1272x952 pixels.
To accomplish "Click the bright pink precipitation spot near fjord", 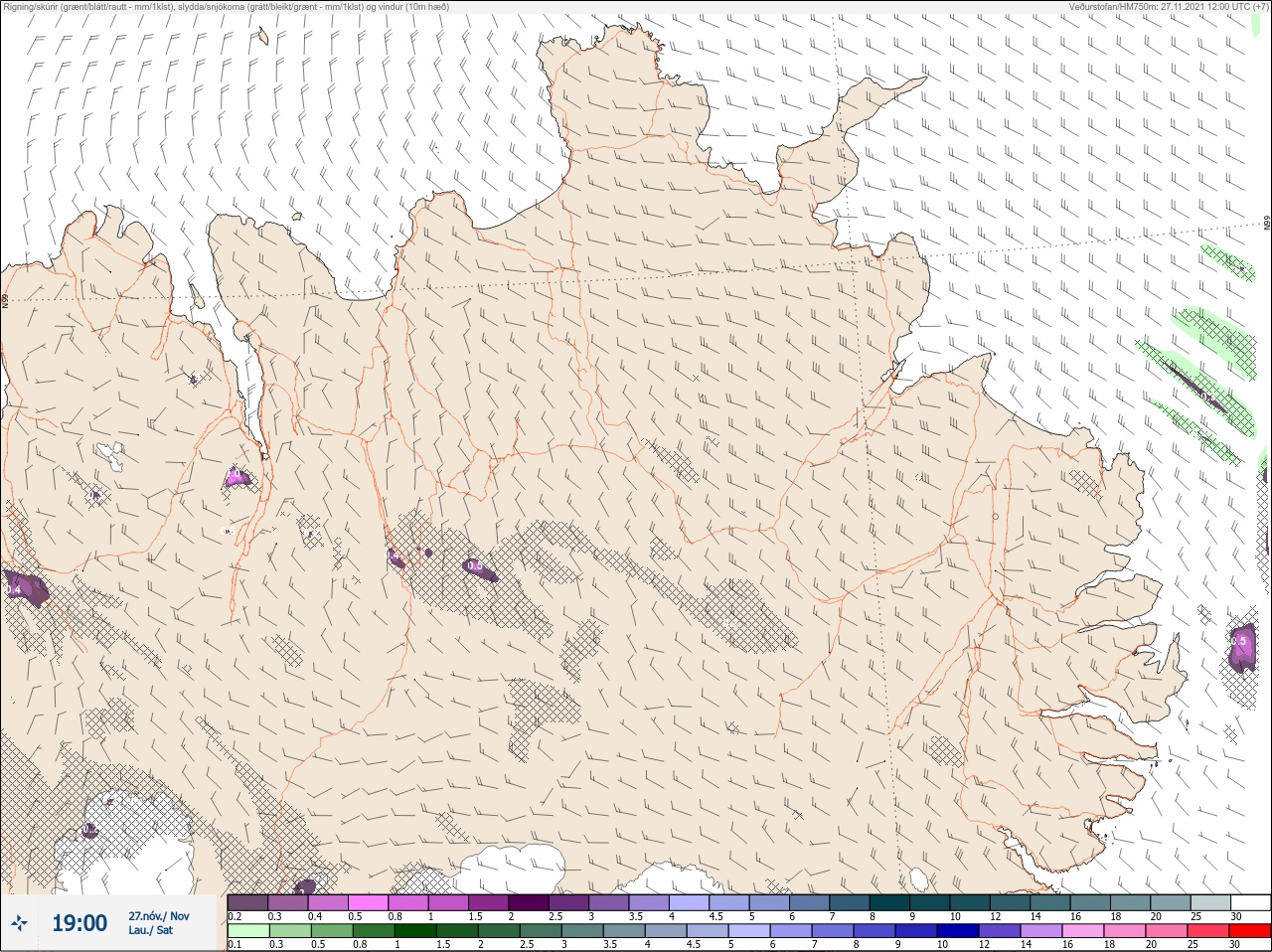I will [237, 478].
